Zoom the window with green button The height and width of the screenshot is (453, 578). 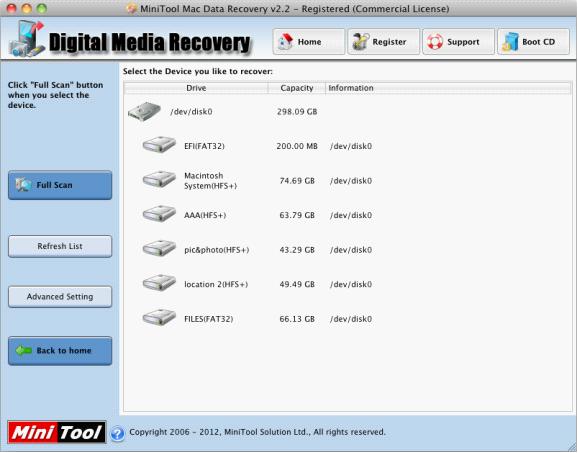(x=42, y=8)
